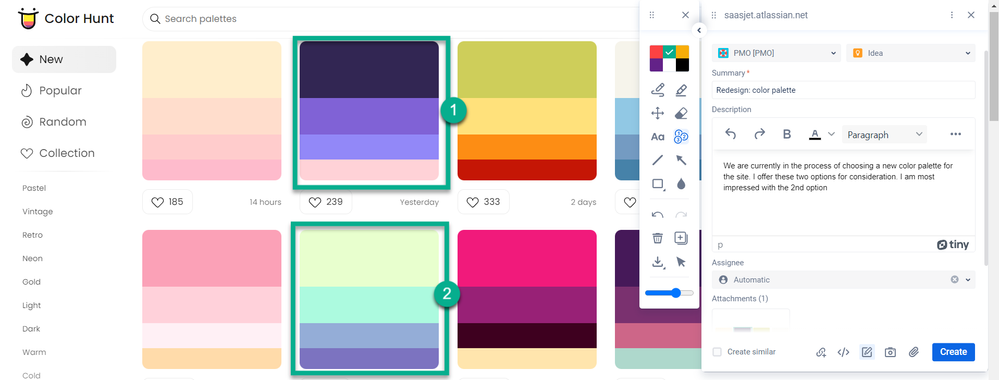Image resolution: width=999 pixels, height=380 pixels.
Task: Select the blur droplet tool
Action: click(x=680, y=184)
